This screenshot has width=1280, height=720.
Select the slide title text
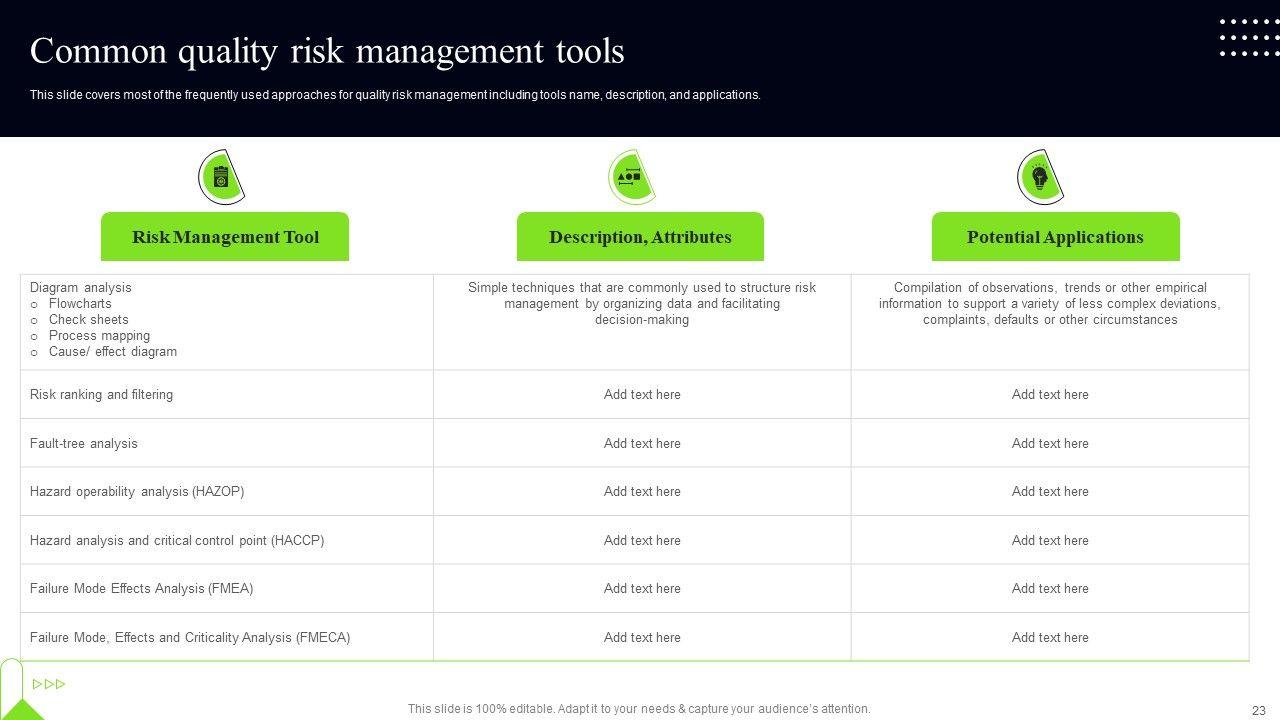tap(327, 51)
